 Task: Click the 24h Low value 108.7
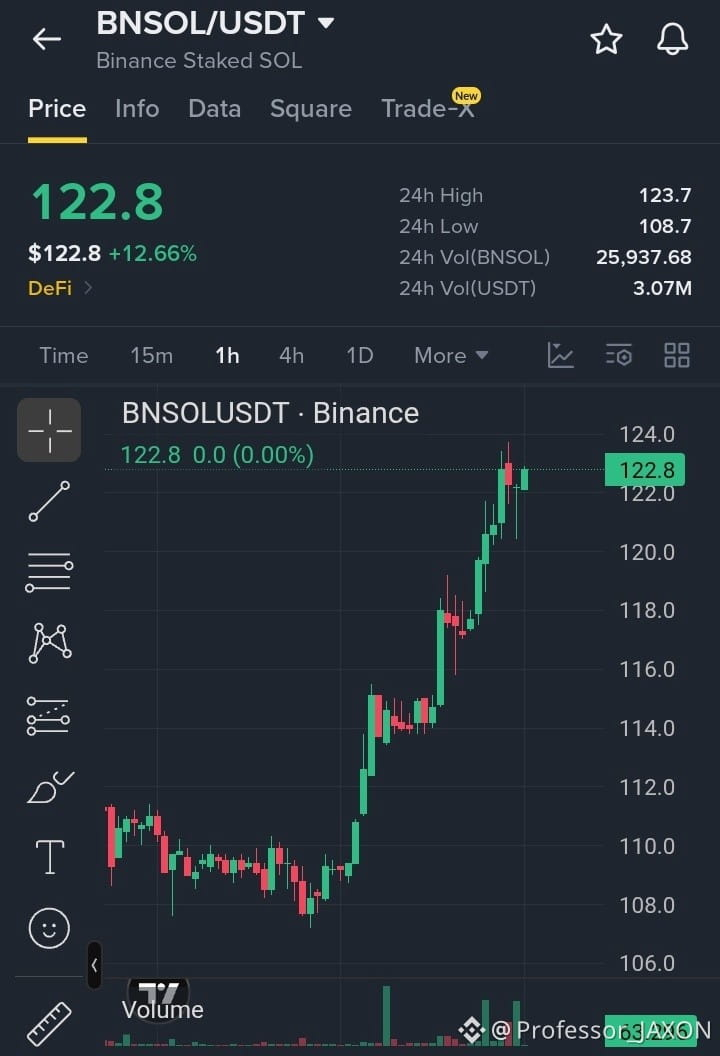pos(665,226)
